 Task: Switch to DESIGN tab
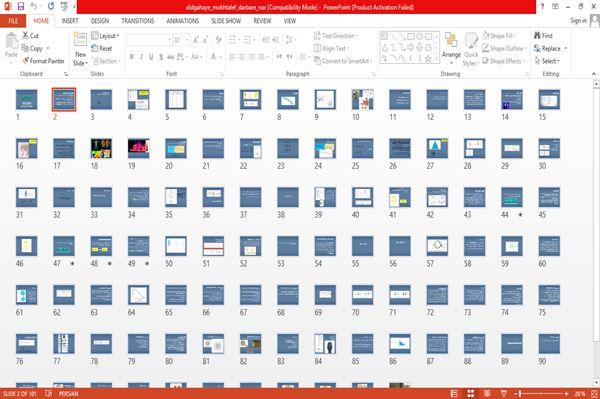point(100,21)
